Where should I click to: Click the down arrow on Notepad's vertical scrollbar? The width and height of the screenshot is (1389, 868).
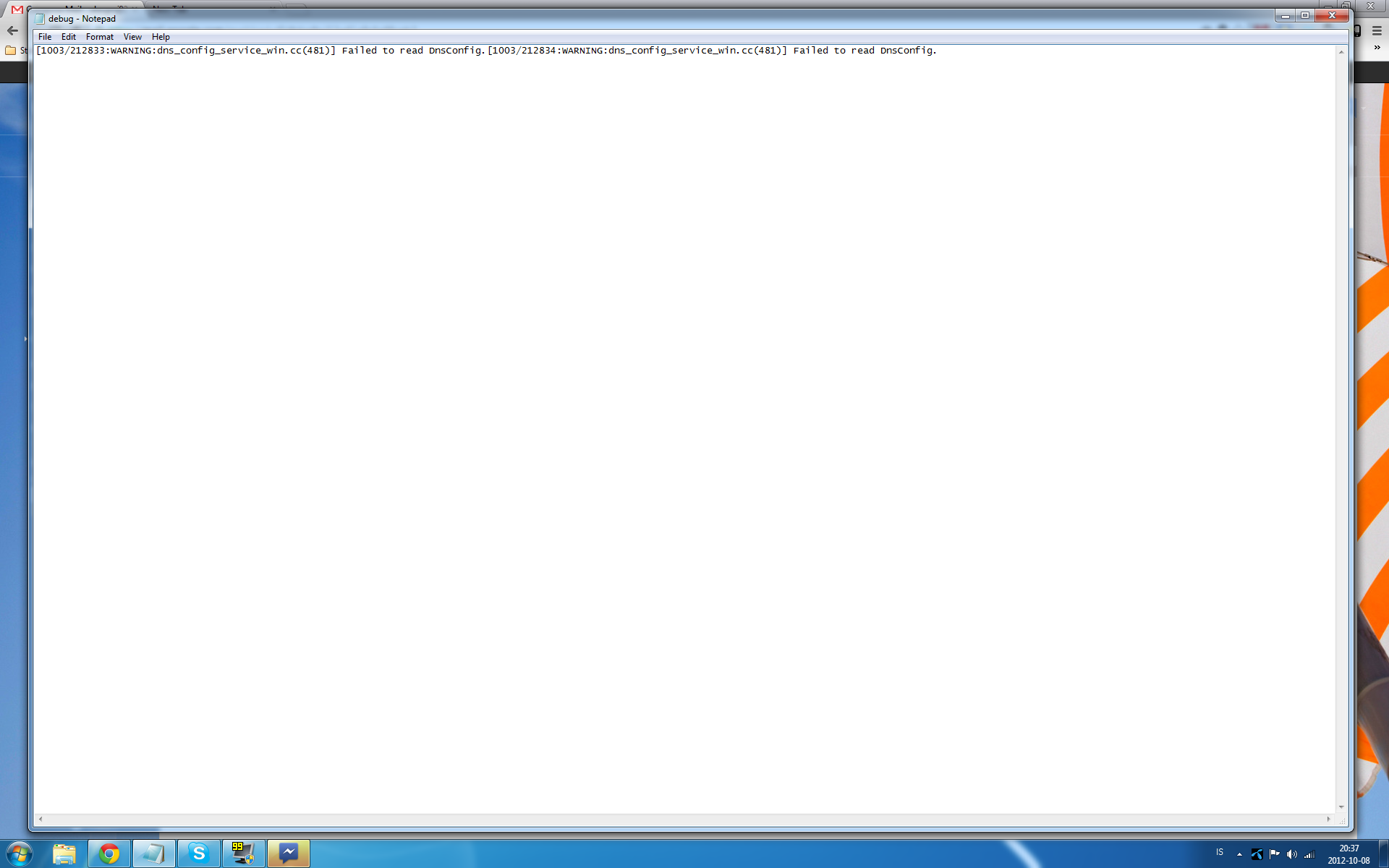1342,807
